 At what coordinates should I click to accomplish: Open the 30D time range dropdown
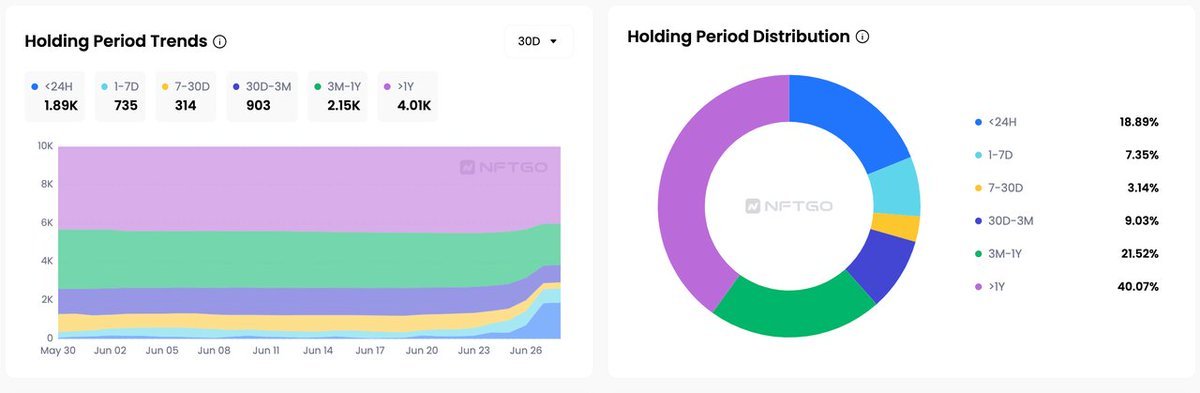[539, 42]
